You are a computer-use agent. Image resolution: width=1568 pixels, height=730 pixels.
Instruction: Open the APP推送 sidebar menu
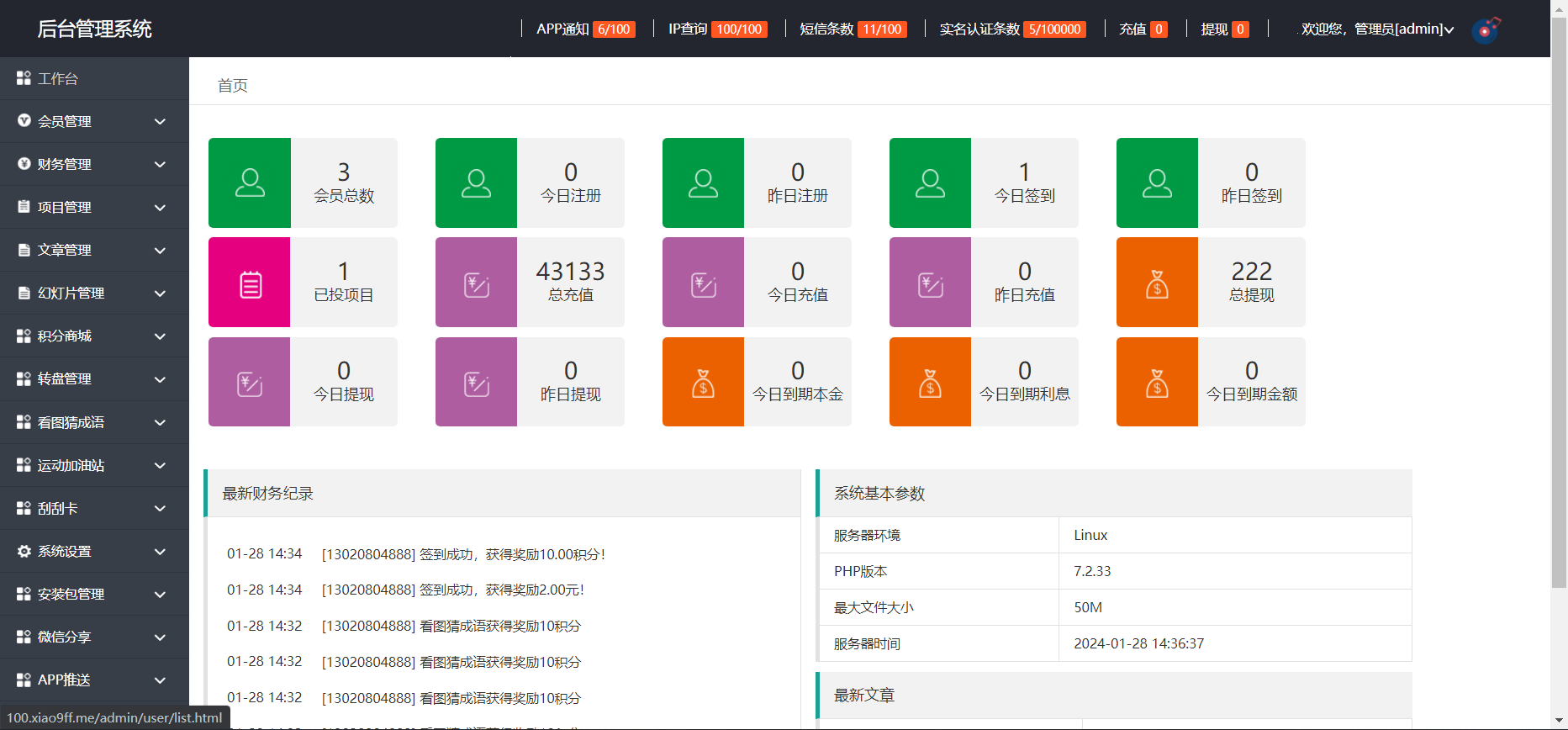[94, 680]
